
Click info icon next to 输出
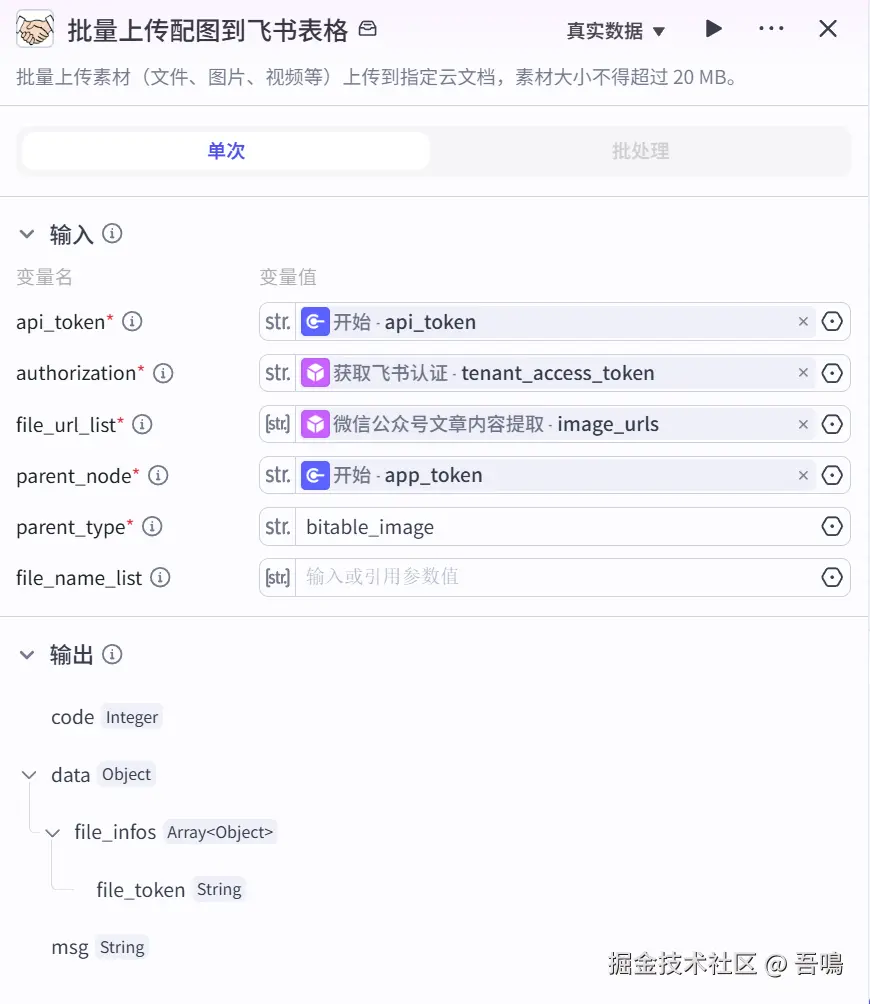(x=112, y=654)
